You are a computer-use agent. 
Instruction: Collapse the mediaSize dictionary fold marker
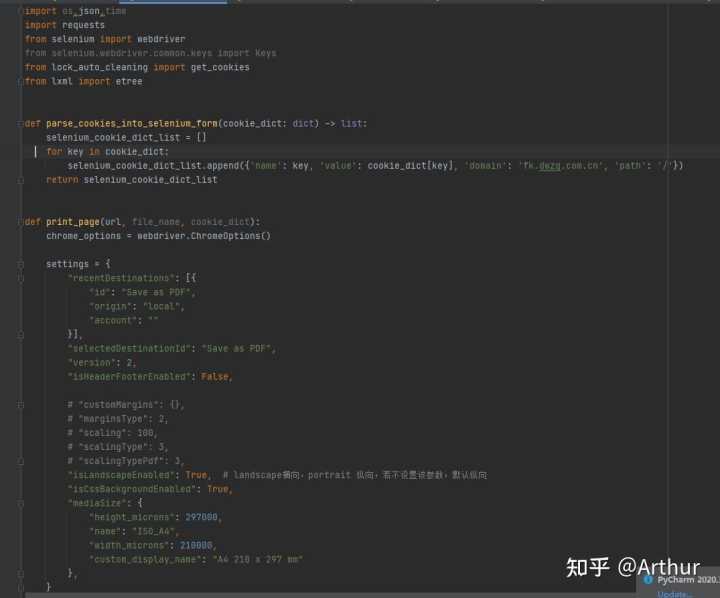[x=21, y=503]
